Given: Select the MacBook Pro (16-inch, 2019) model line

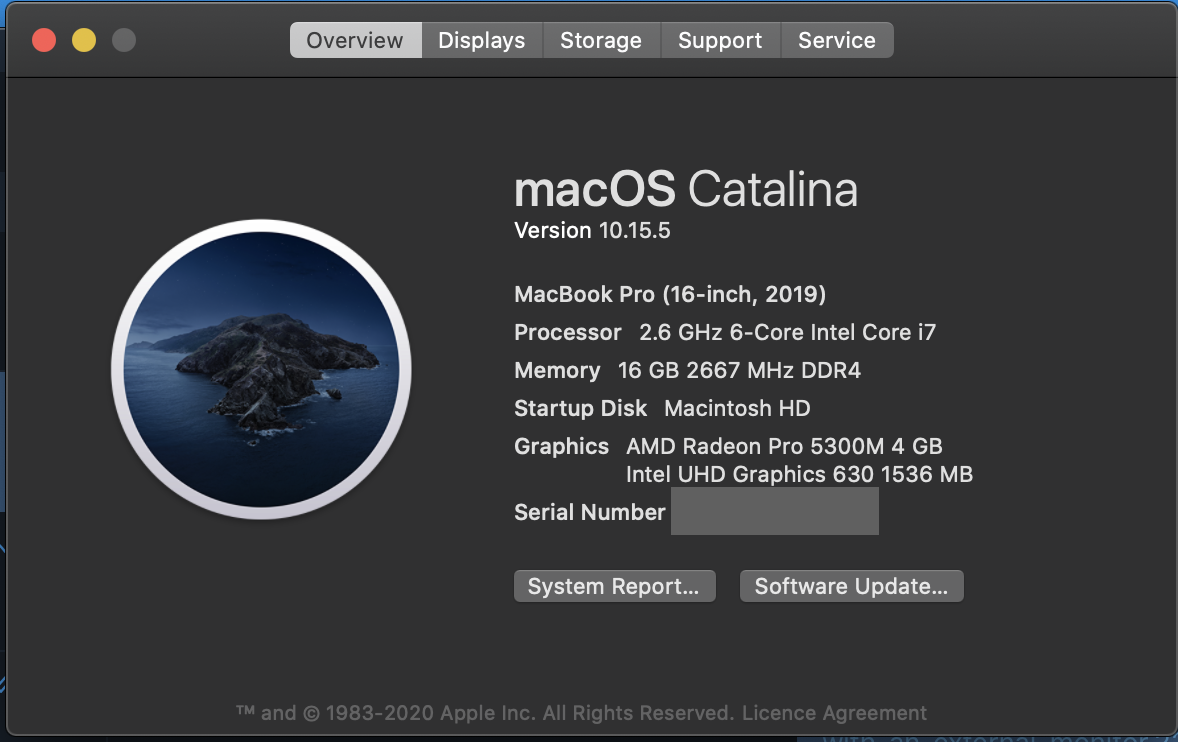Looking at the screenshot, I should pyautogui.click(x=670, y=294).
